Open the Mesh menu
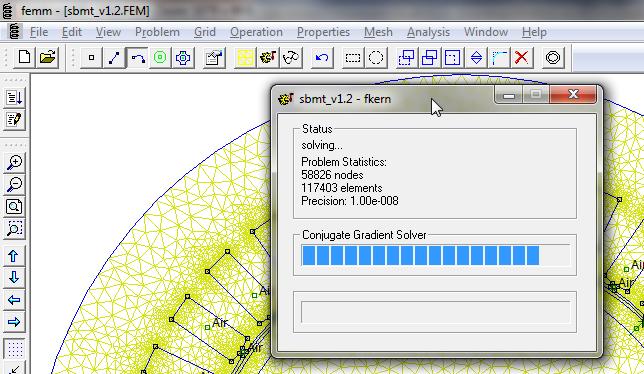The height and width of the screenshot is (374, 644). tap(378, 32)
